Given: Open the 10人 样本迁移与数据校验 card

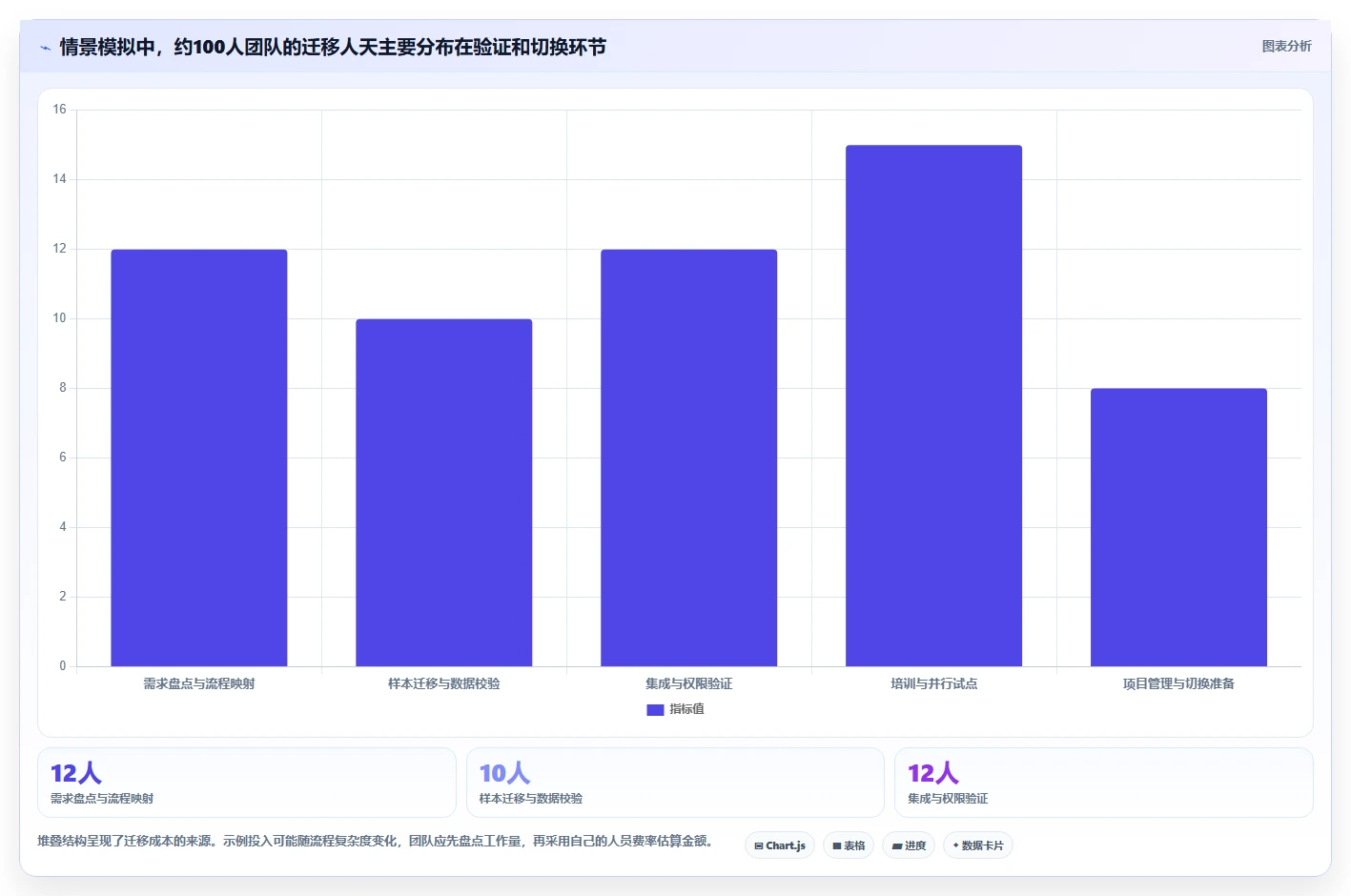Looking at the screenshot, I should (675, 783).
